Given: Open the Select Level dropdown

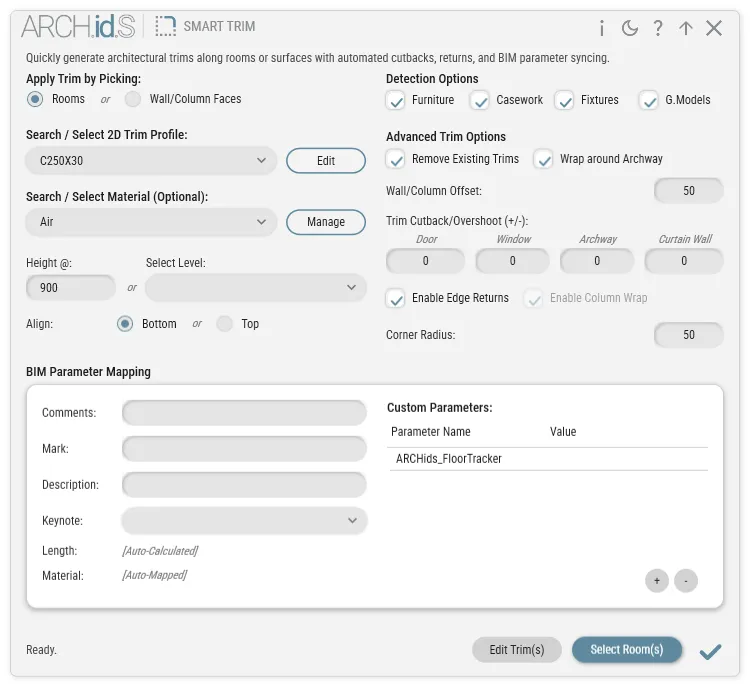Looking at the screenshot, I should click(x=255, y=288).
